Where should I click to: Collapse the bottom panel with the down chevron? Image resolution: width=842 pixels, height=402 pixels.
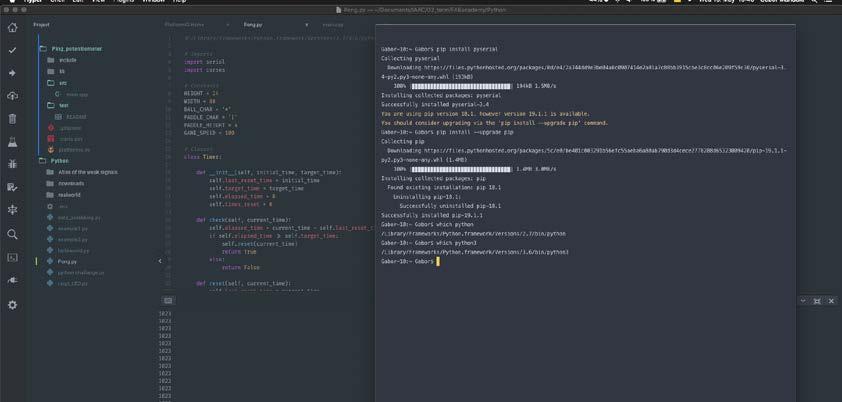(x=803, y=301)
